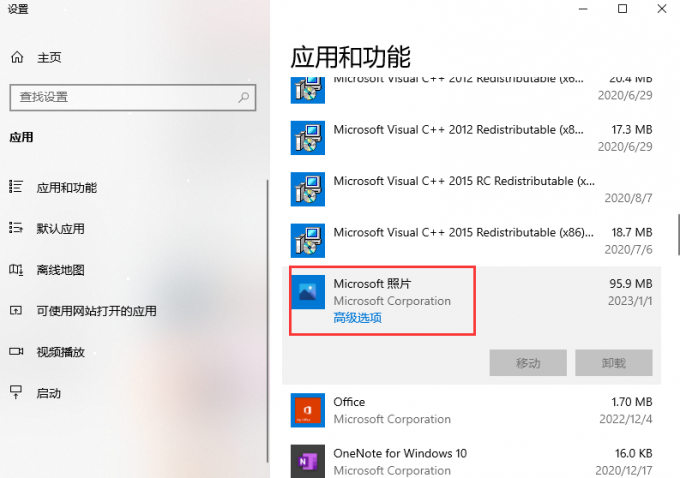680x478 pixels.
Task: Click the 18.7 MB size value
Action: pyautogui.click(x=632, y=232)
